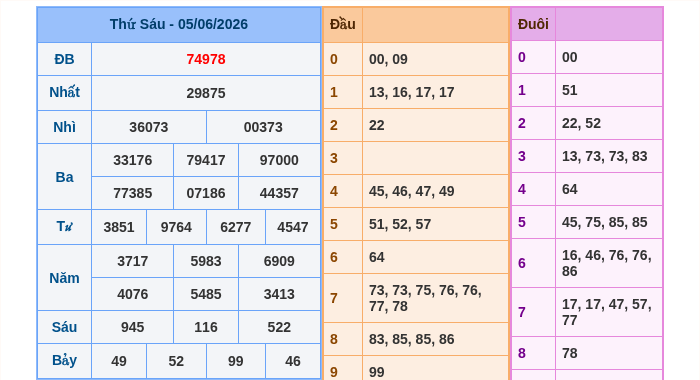Click the Bảy row label
Screen dimensions: 700x380
(64, 360)
